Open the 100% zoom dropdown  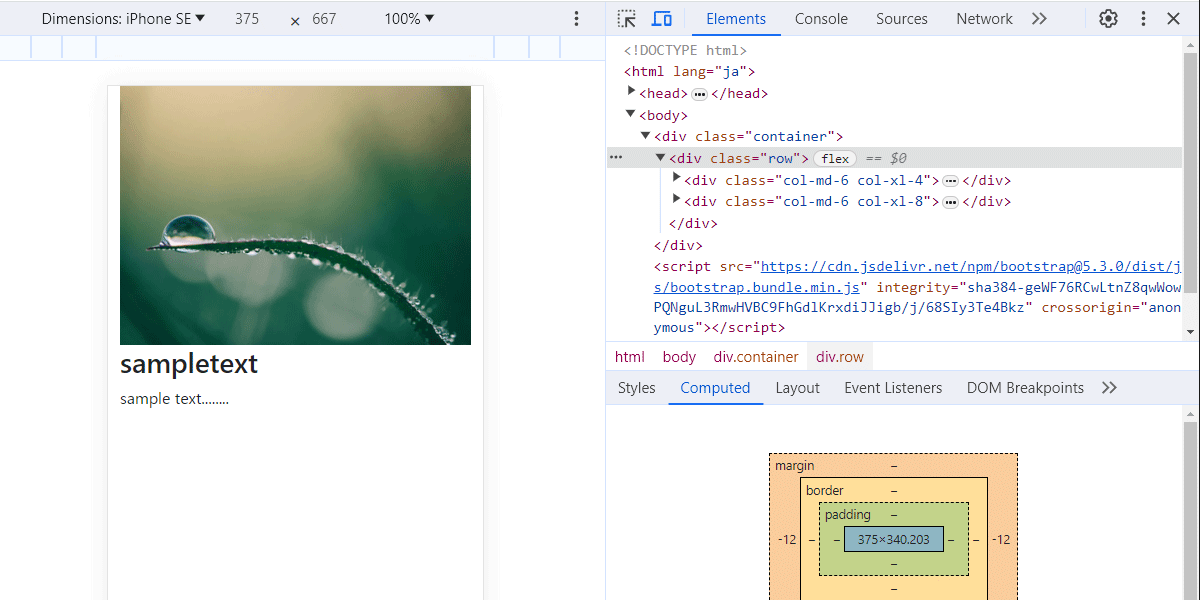click(409, 19)
